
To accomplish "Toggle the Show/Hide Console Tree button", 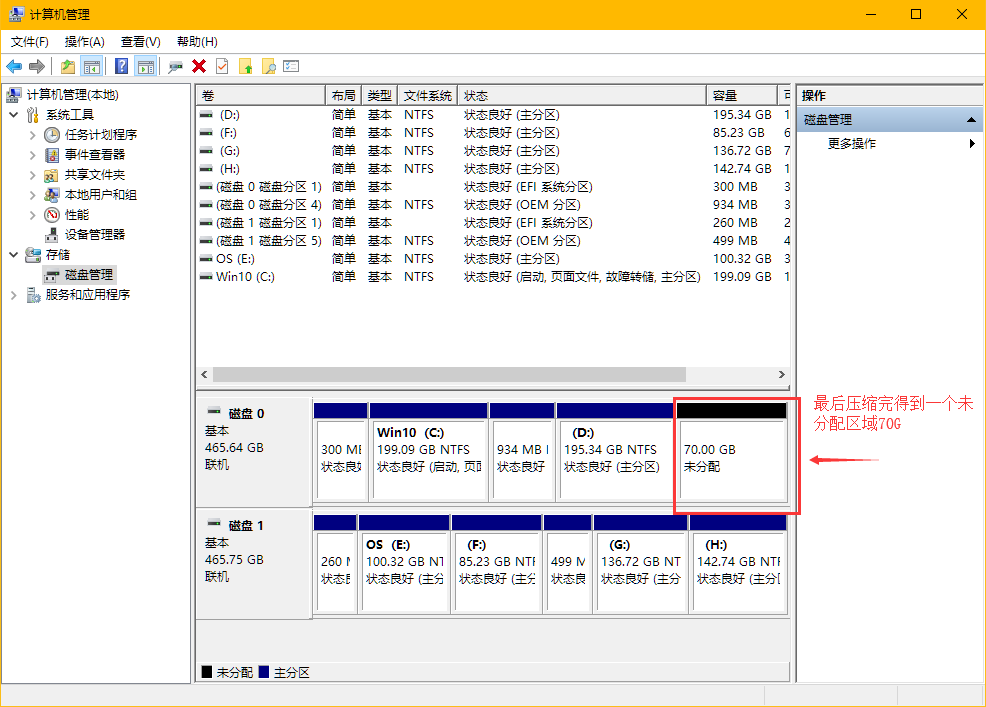I will click(92, 66).
